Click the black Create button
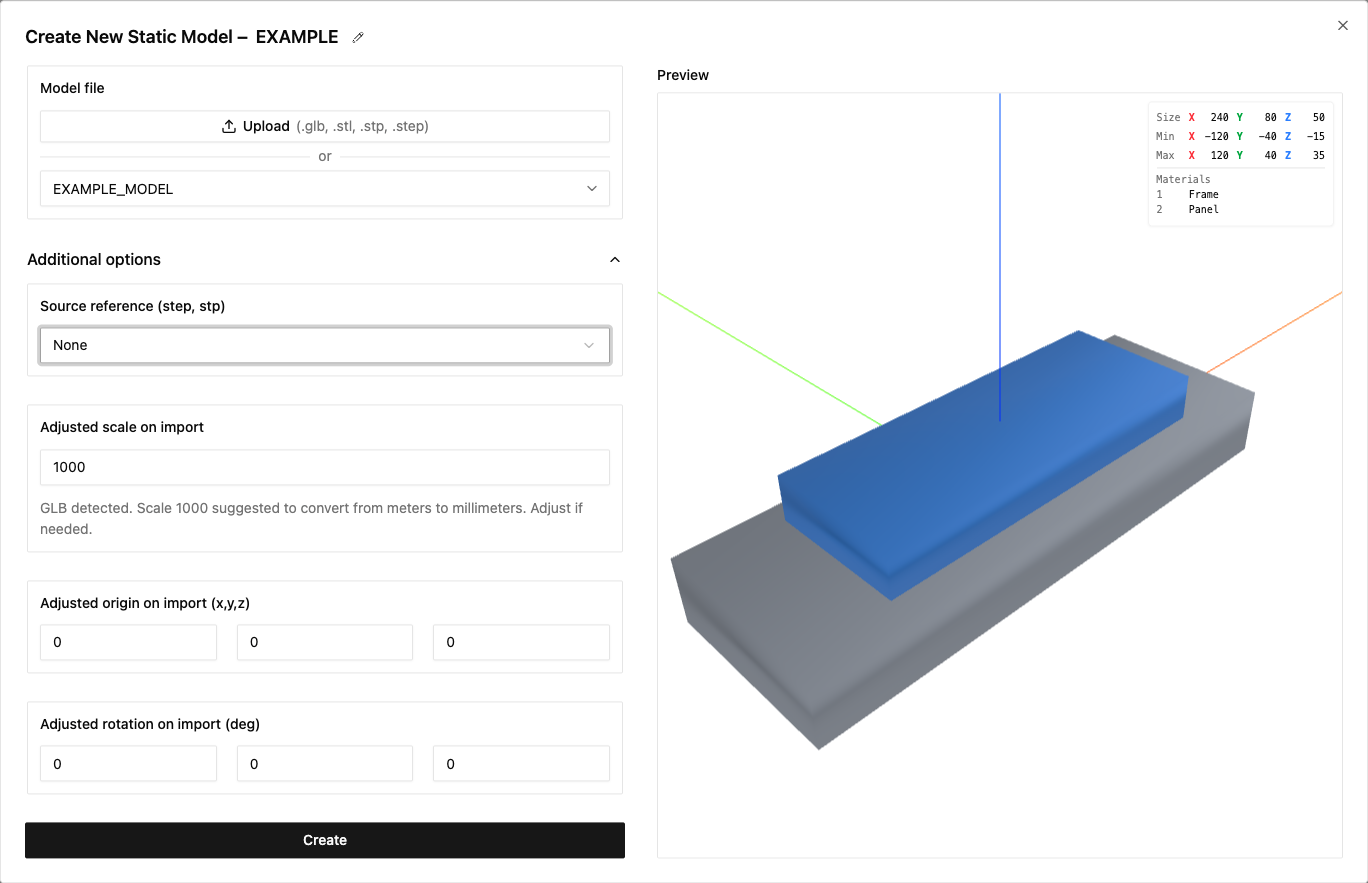The image size is (1368, 883). 325,840
